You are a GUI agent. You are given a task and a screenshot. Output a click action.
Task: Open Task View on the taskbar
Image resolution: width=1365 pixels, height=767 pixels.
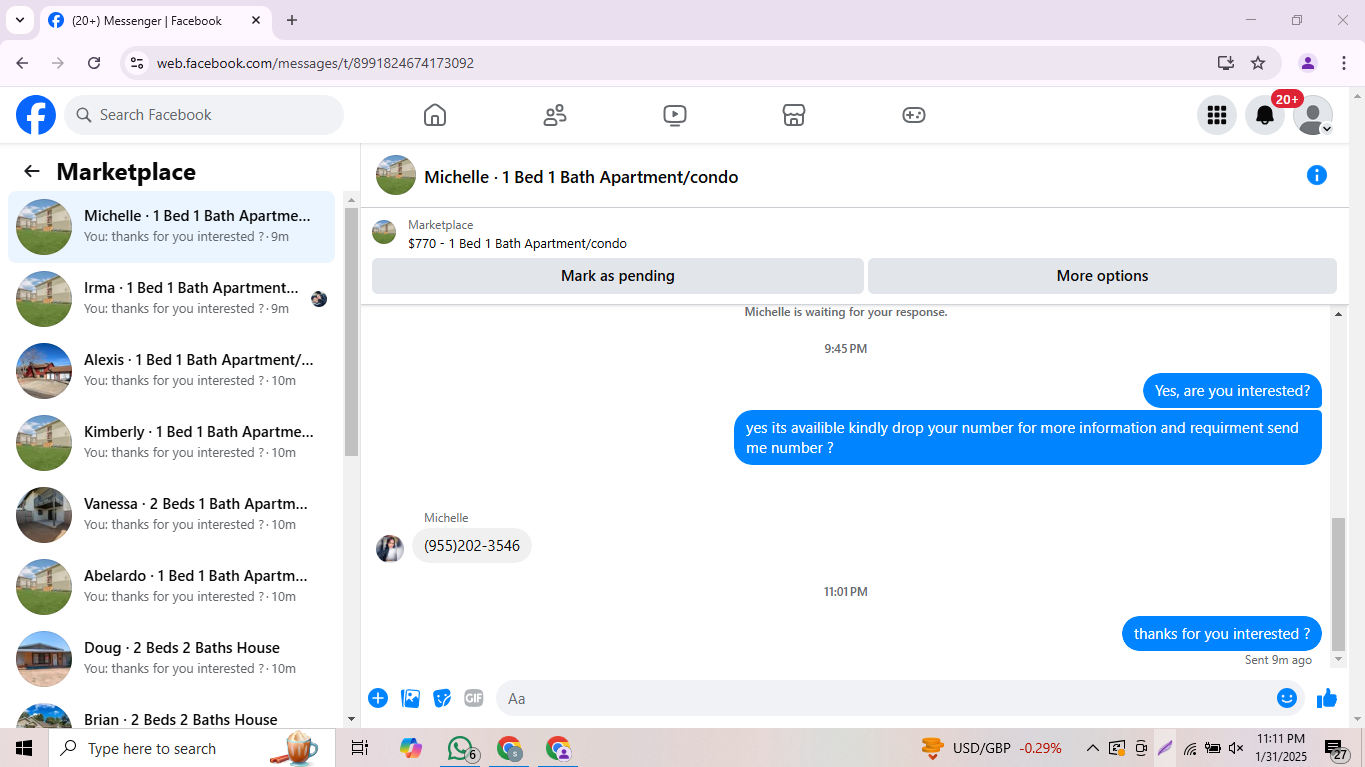click(360, 748)
